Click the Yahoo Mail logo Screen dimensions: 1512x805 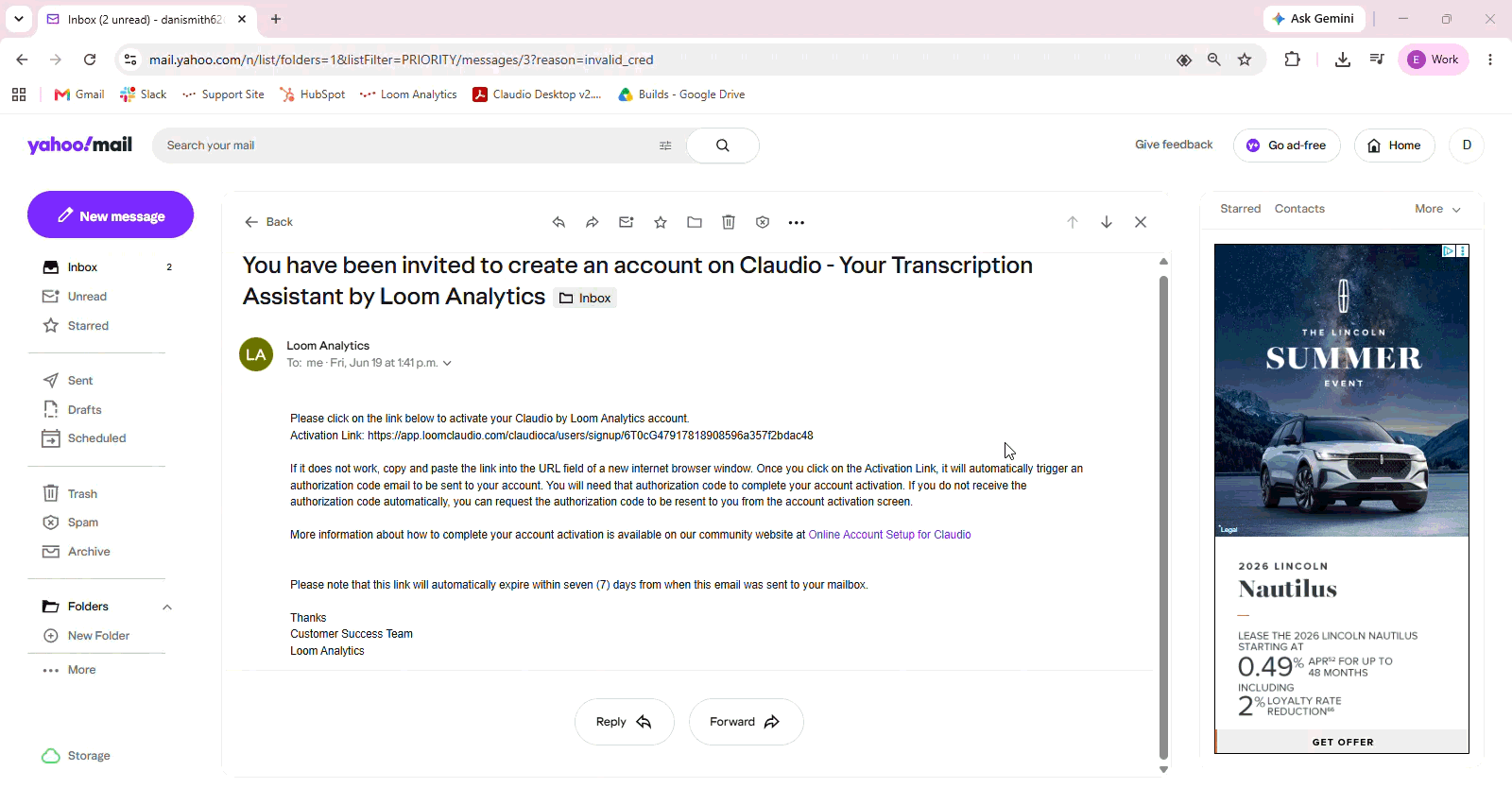coord(79,145)
